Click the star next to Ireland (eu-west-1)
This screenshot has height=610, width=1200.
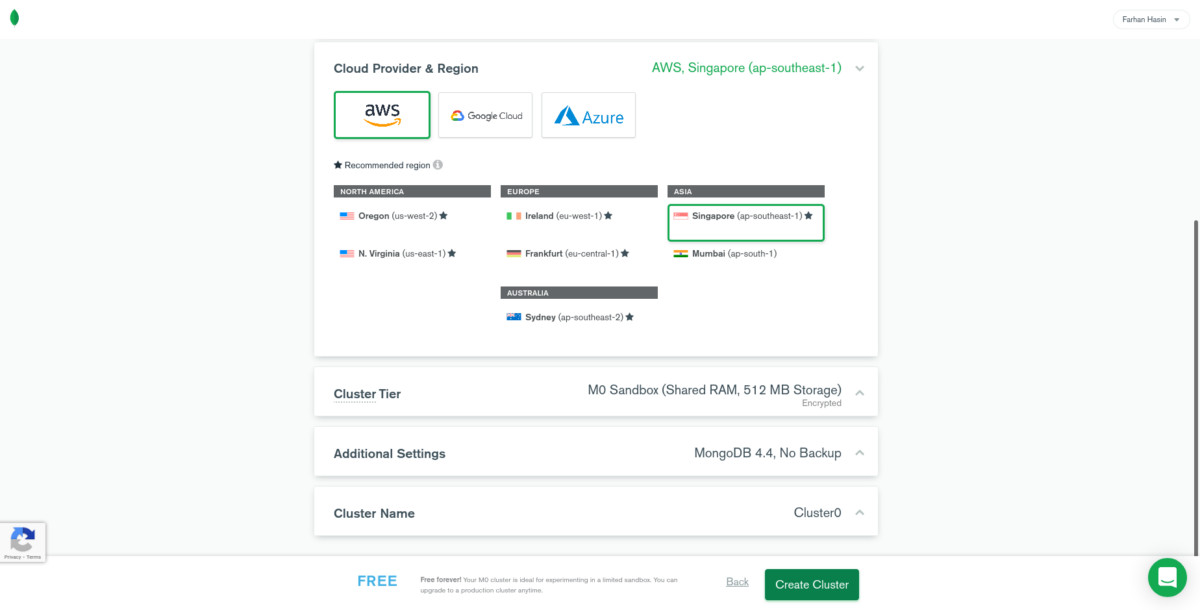pyautogui.click(x=608, y=215)
